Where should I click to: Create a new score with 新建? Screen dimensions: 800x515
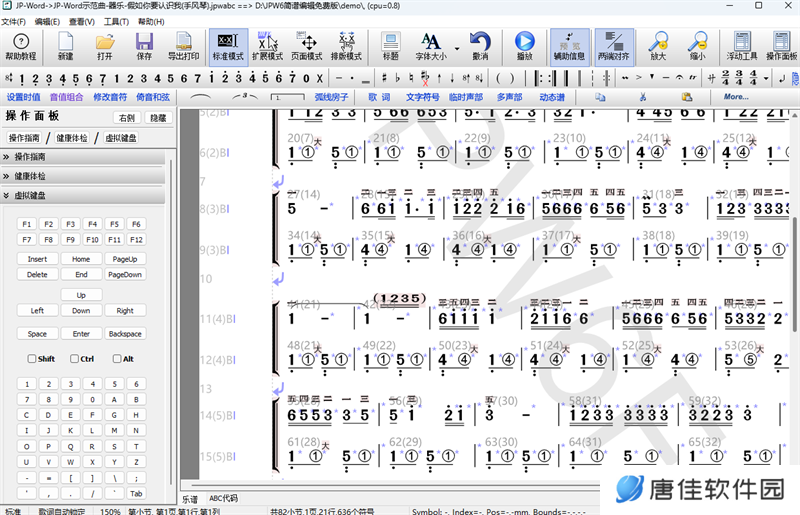point(65,47)
